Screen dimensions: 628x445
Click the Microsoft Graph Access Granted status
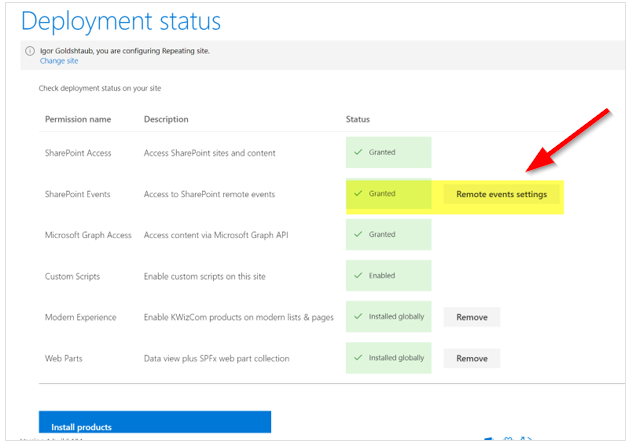click(x=388, y=235)
